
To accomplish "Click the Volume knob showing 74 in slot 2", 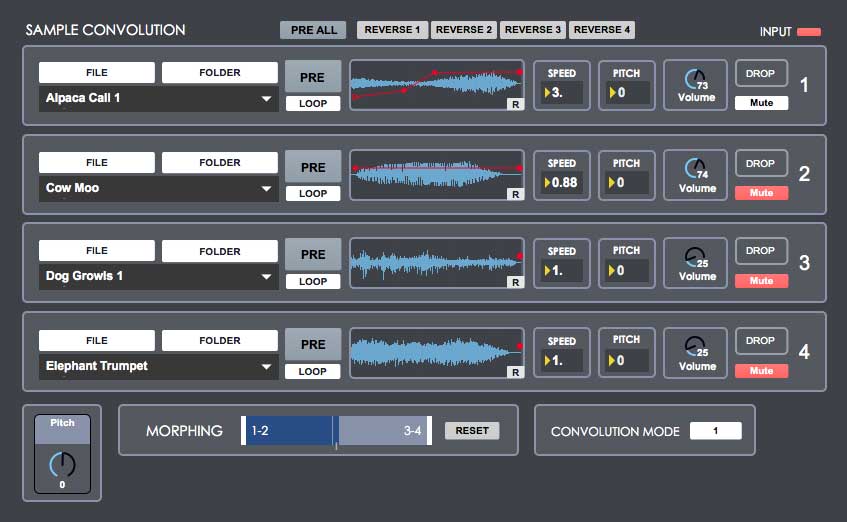I will [x=695, y=169].
